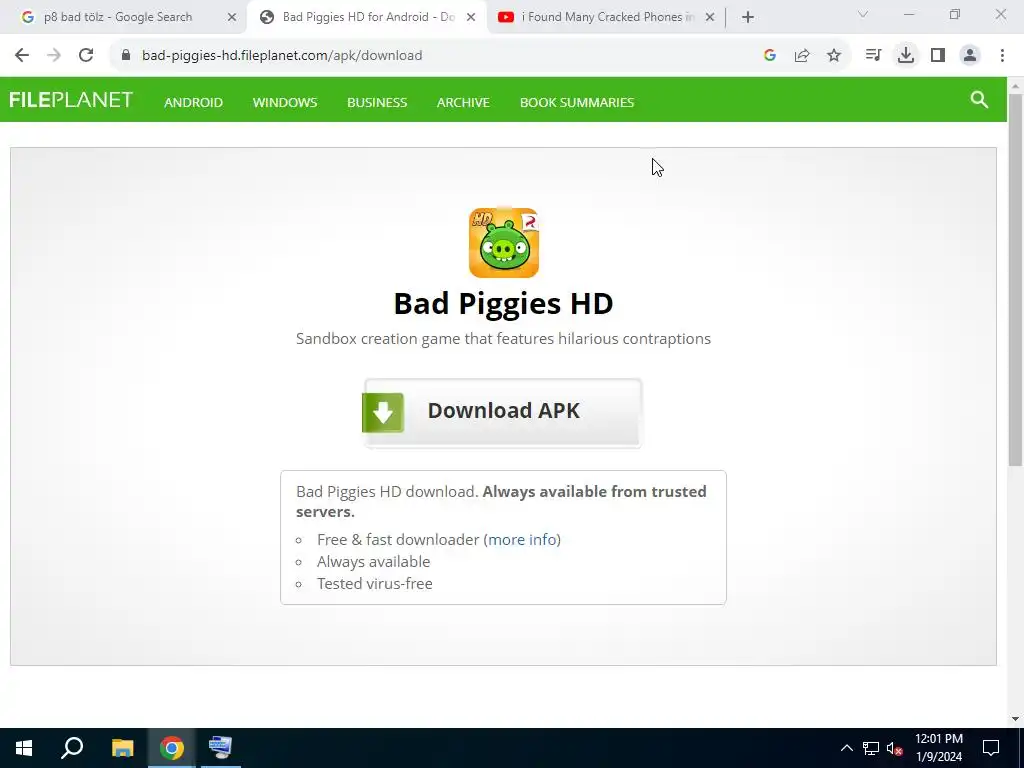Click the forward navigation arrow
The width and height of the screenshot is (1024, 768).
pyautogui.click(x=54, y=56)
